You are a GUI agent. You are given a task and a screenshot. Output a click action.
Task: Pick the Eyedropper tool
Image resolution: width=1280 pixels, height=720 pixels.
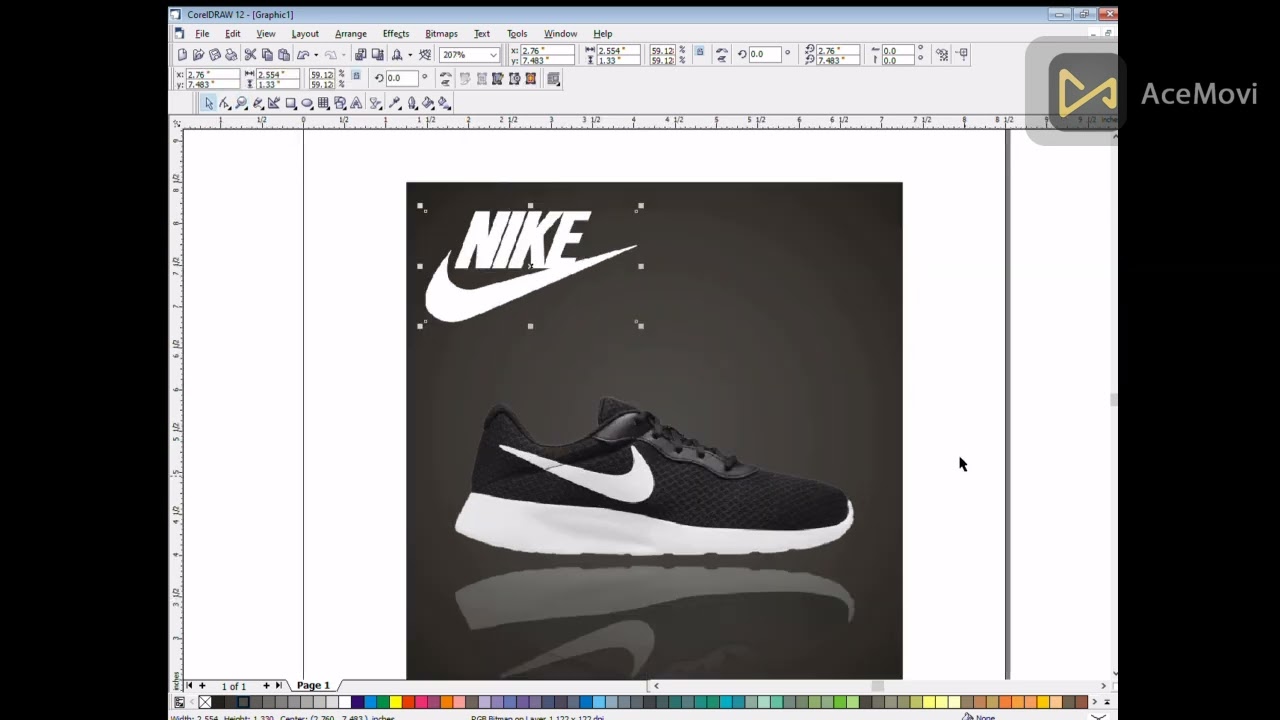[x=394, y=103]
